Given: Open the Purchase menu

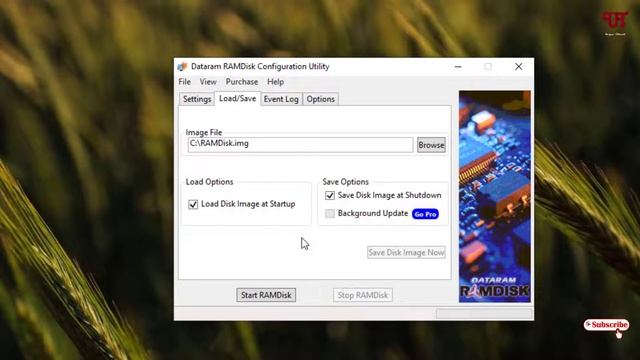Looking at the screenshot, I should coord(242,82).
